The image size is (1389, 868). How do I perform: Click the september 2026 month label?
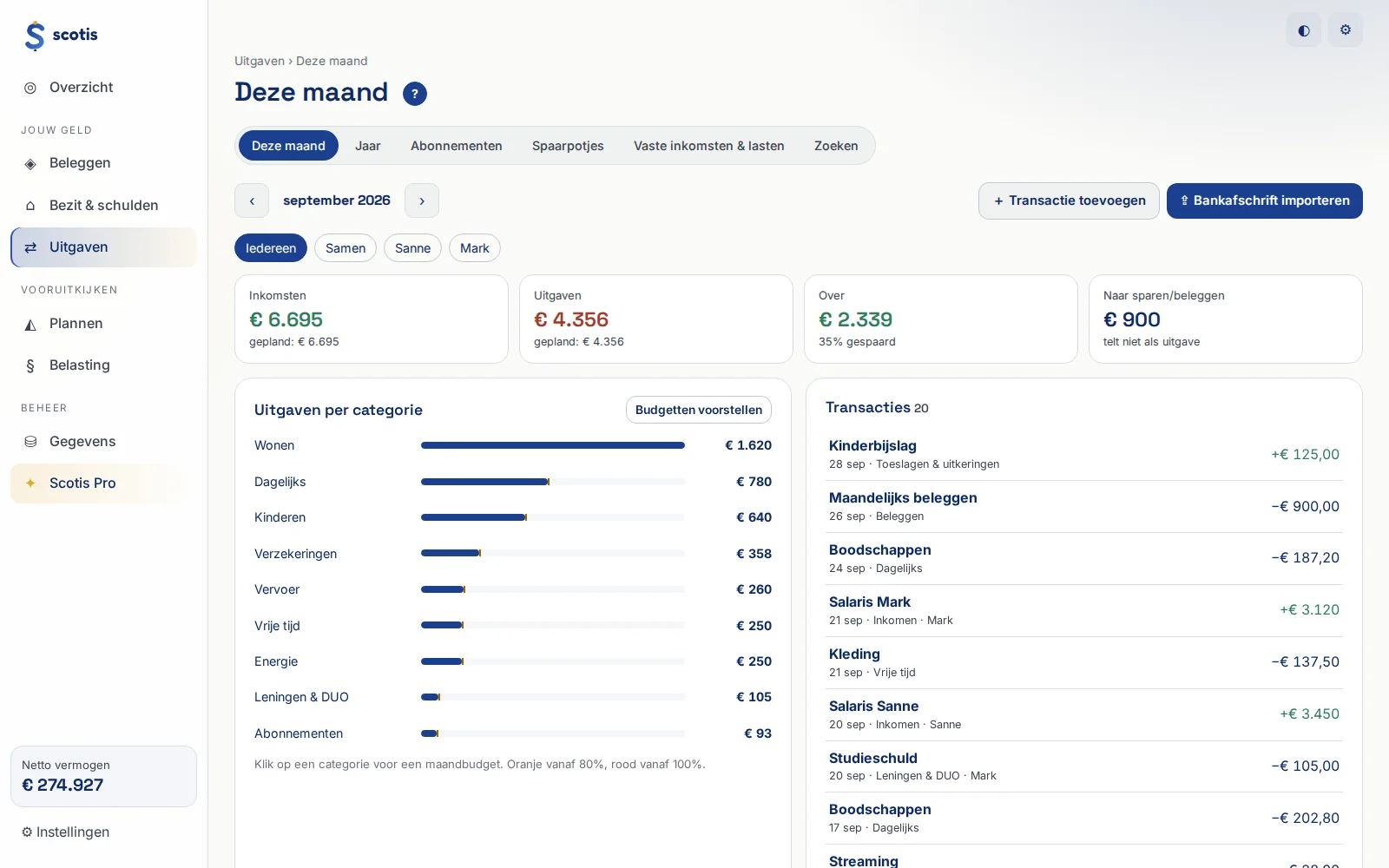[337, 201]
